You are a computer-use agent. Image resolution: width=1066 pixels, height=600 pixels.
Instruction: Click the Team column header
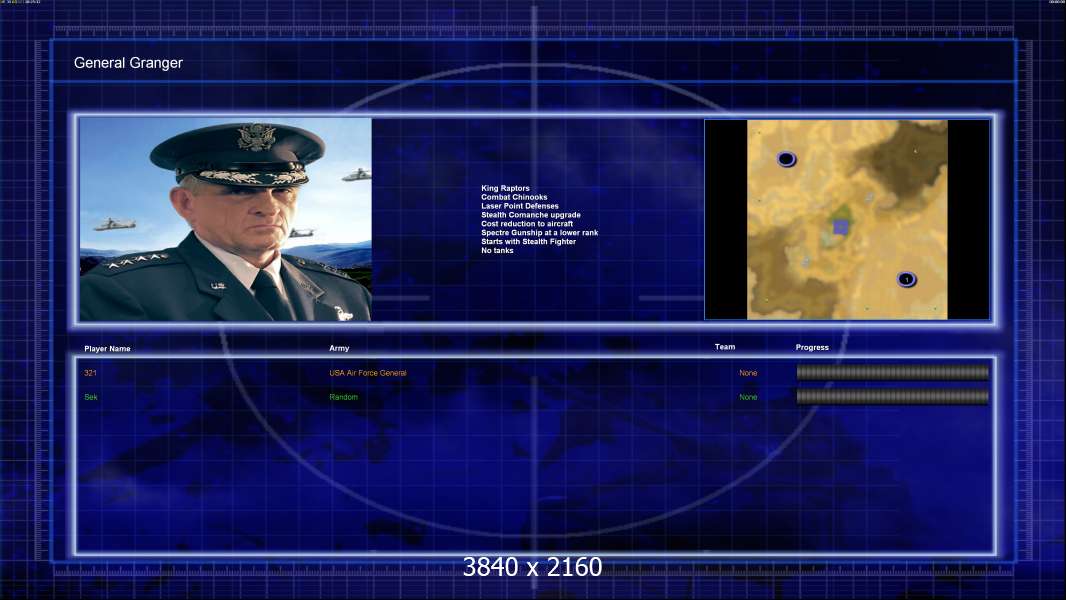click(725, 347)
